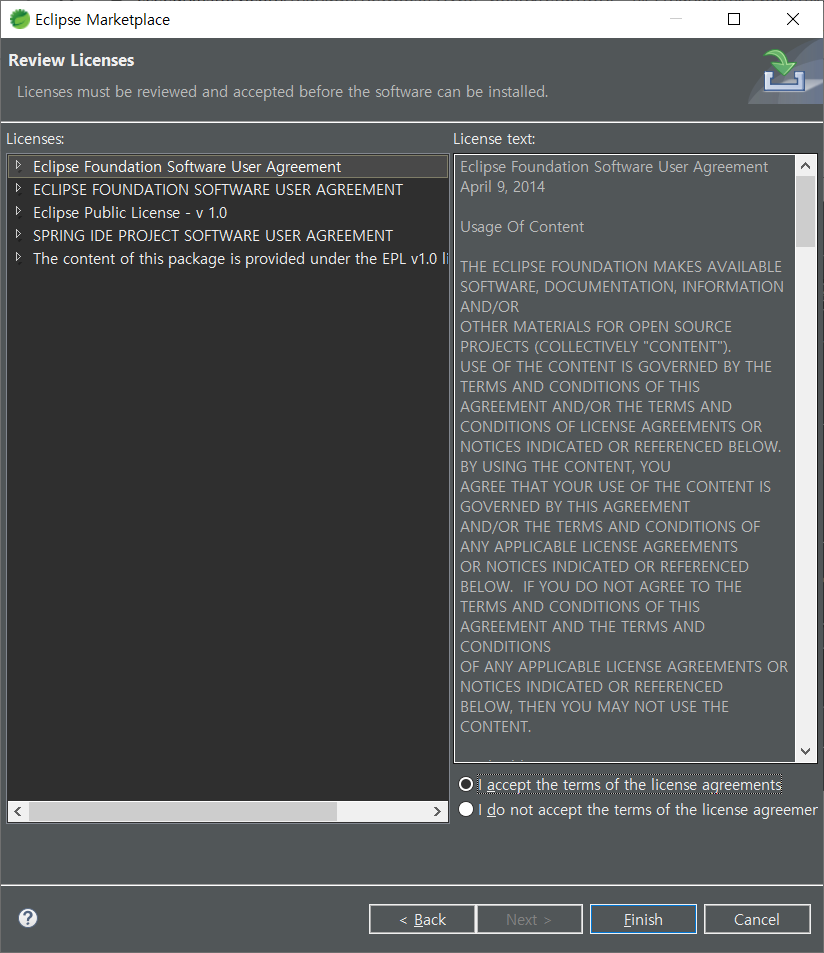
Task: Expand Eclipse Foundation Software User Agreement entry
Action: (x=19, y=165)
